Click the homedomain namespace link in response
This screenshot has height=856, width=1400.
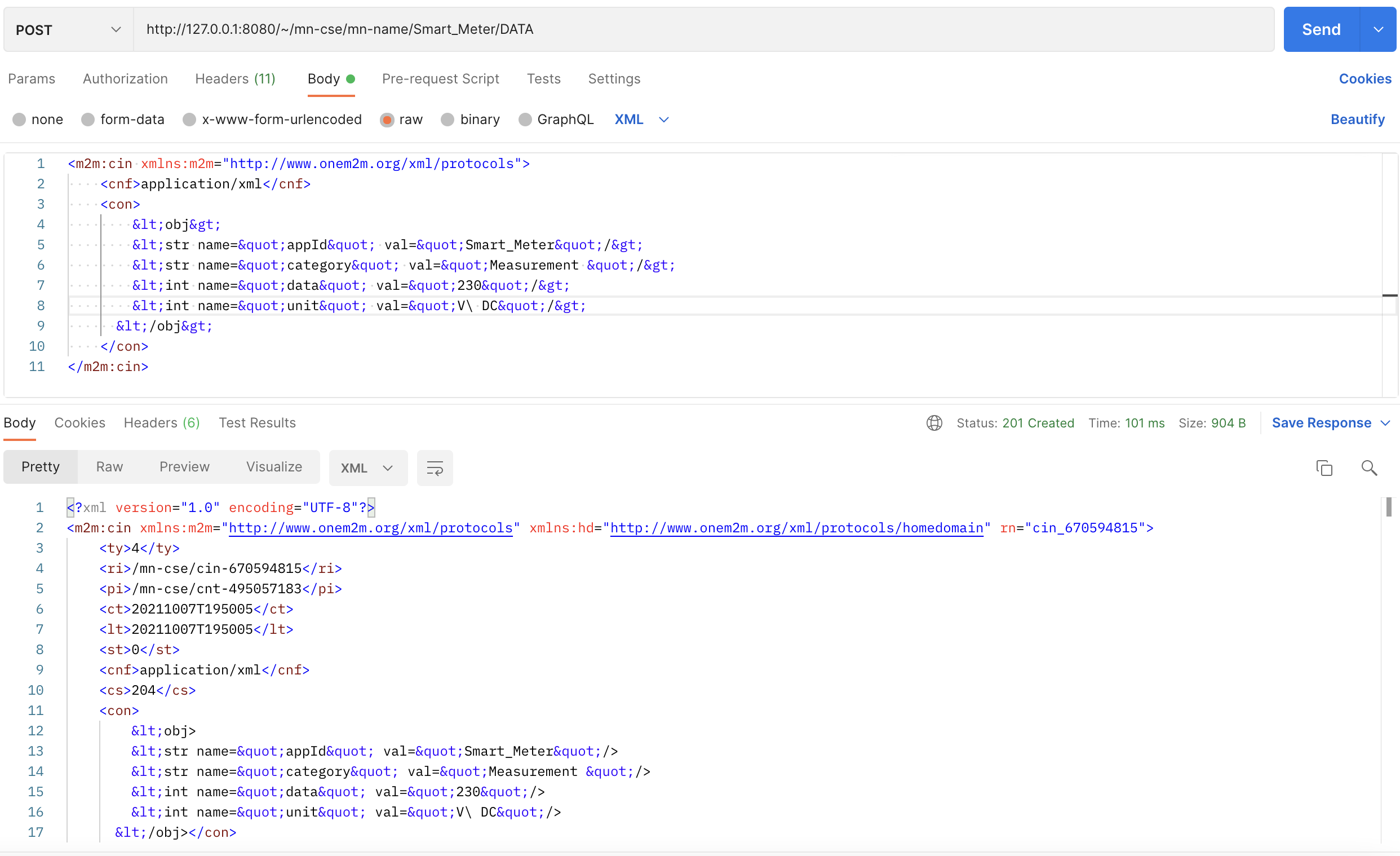796,528
